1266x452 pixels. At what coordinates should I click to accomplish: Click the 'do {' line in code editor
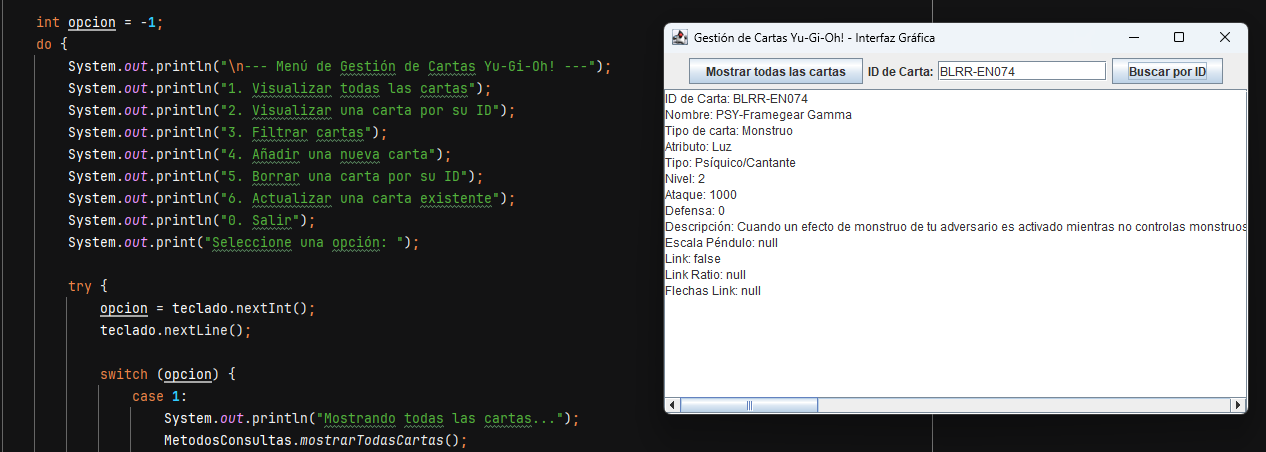tap(51, 44)
